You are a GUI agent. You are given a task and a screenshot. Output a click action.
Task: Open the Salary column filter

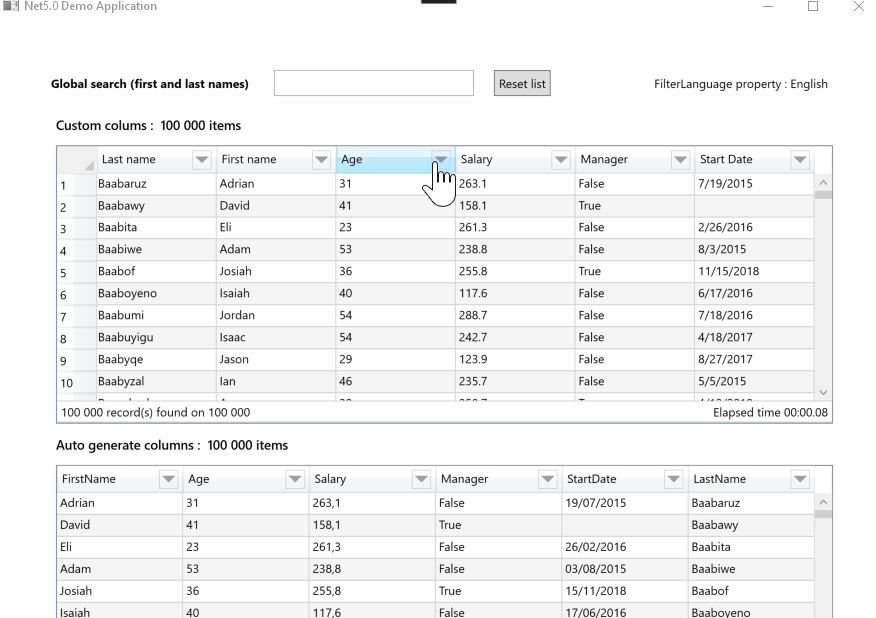(x=560, y=159)
